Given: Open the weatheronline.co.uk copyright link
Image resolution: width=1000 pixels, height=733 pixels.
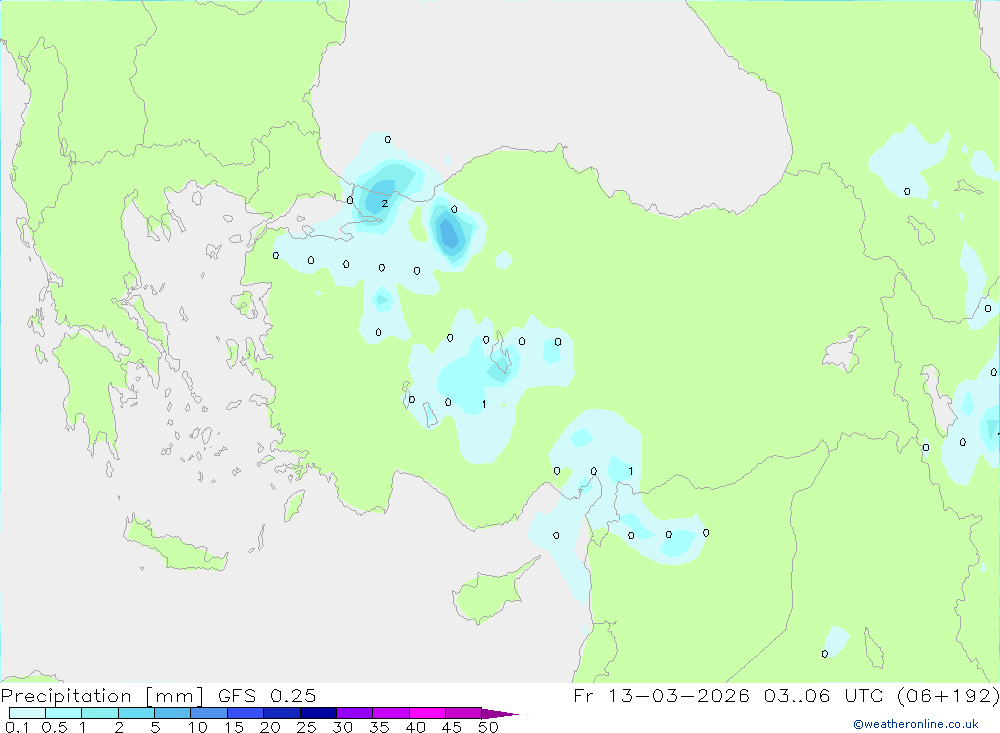Looking at the screenshot, I should [x=916, y=724].
